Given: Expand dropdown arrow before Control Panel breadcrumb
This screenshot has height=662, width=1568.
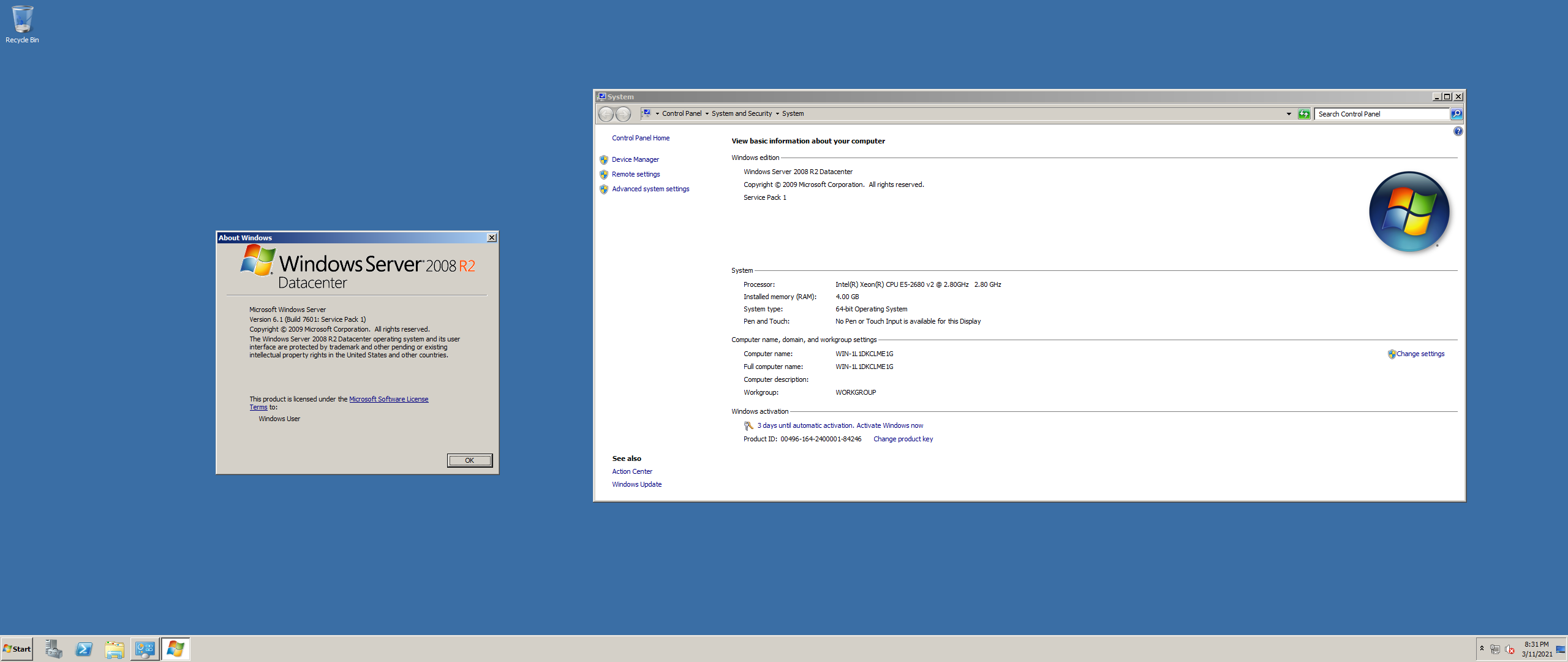Looking at the screenshot, I should point(657,114).
